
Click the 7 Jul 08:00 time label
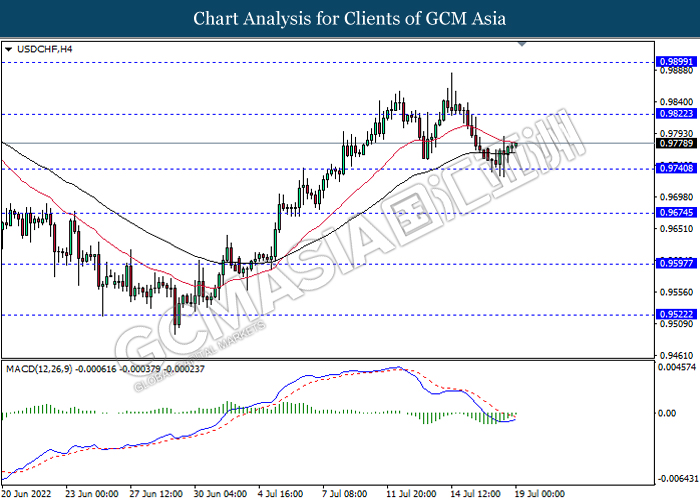pos(345,494)
